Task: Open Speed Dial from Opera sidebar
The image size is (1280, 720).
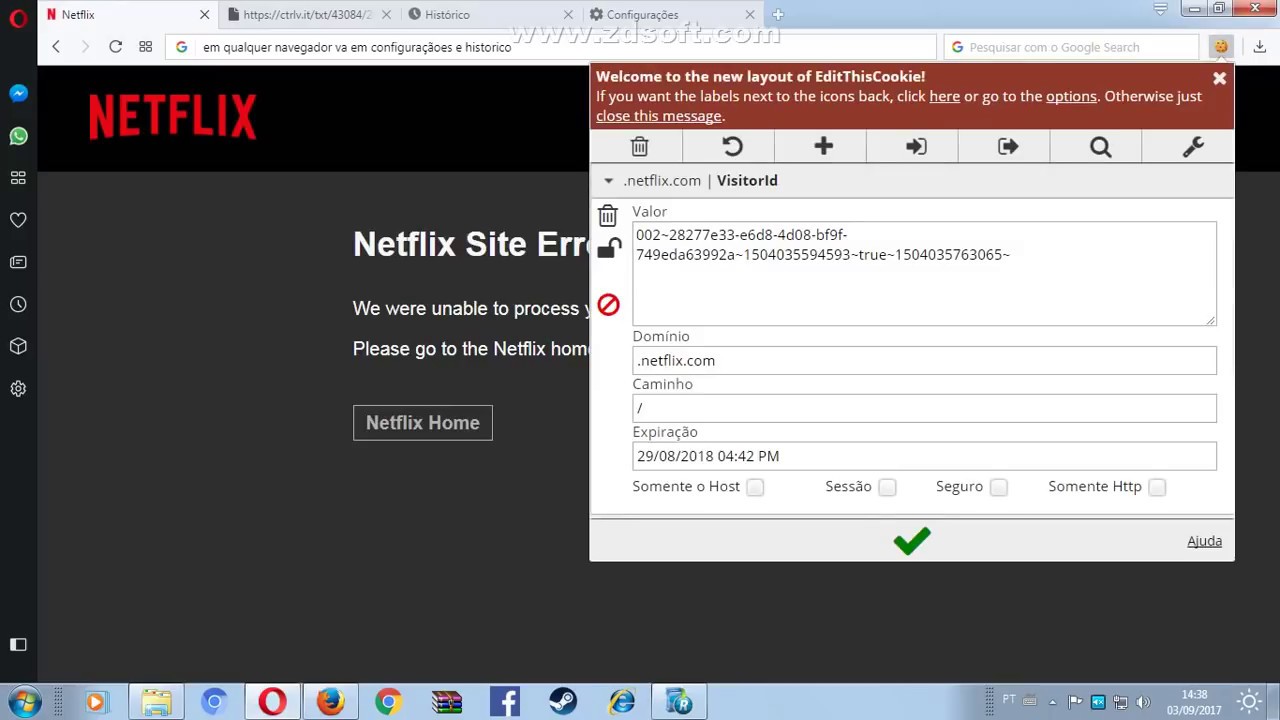Action: point(18,178)
